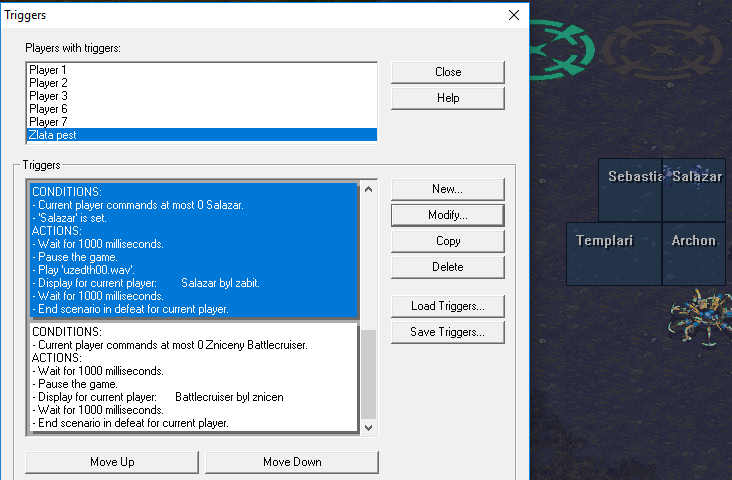
Task: Click the 'Salazar byl zabit' display text line
Action: 148,283
